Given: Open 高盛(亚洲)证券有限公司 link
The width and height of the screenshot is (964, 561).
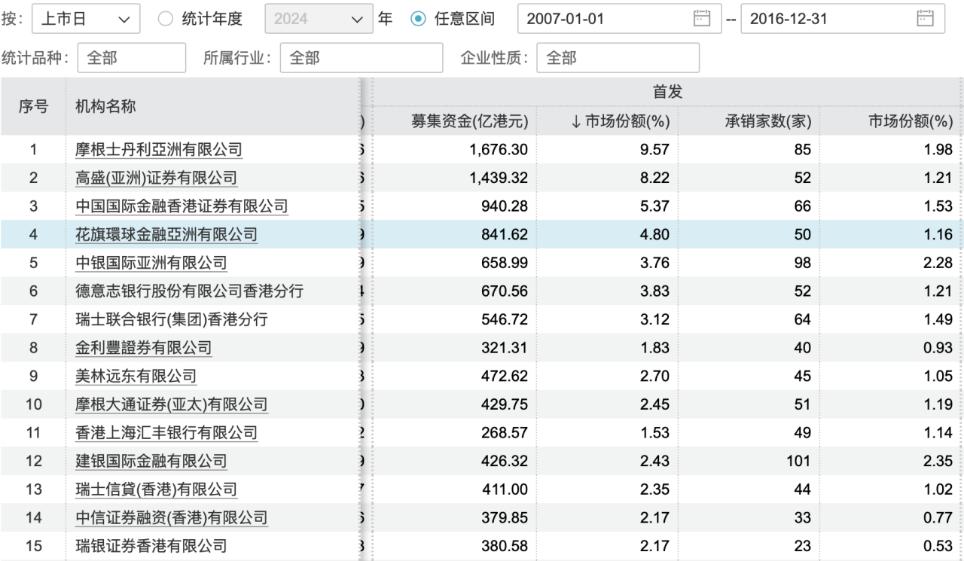Looking at the screenshot, I should click(156, 178).
